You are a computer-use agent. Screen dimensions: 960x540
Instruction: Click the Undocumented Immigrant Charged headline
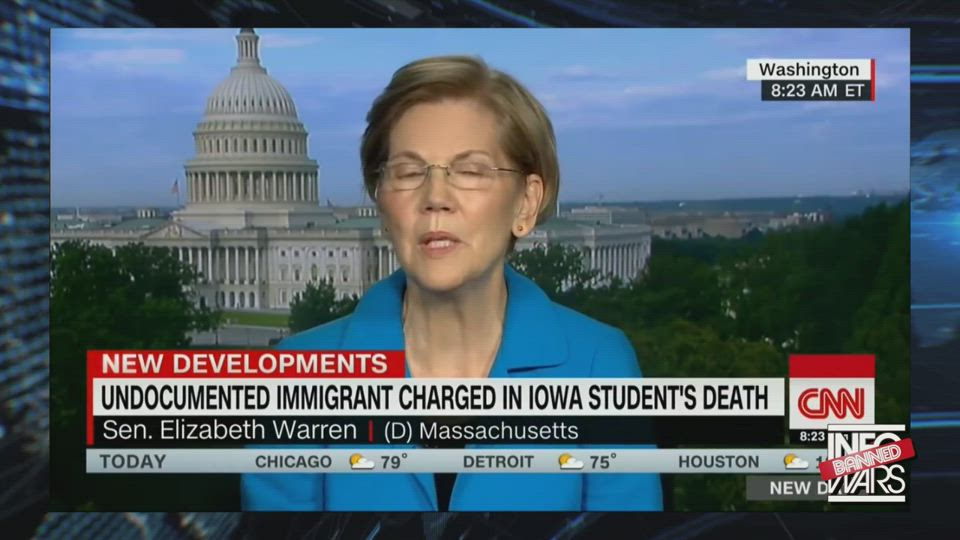coord(434,398)
